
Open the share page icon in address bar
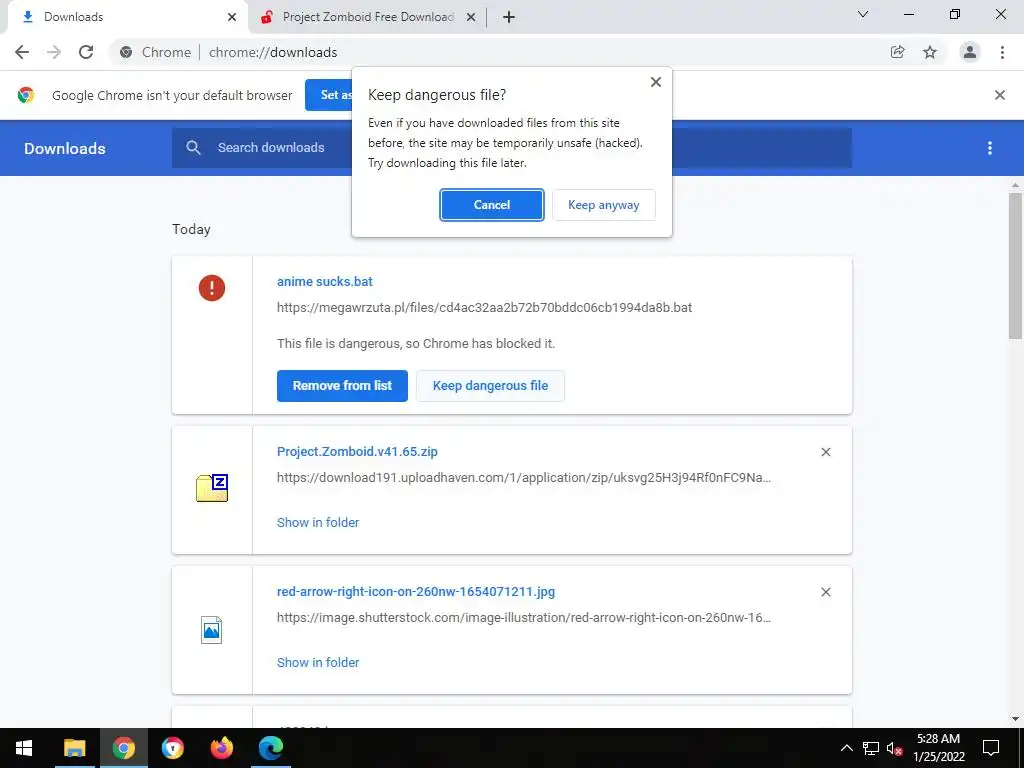pyautogui.click(x=897, y=52)
